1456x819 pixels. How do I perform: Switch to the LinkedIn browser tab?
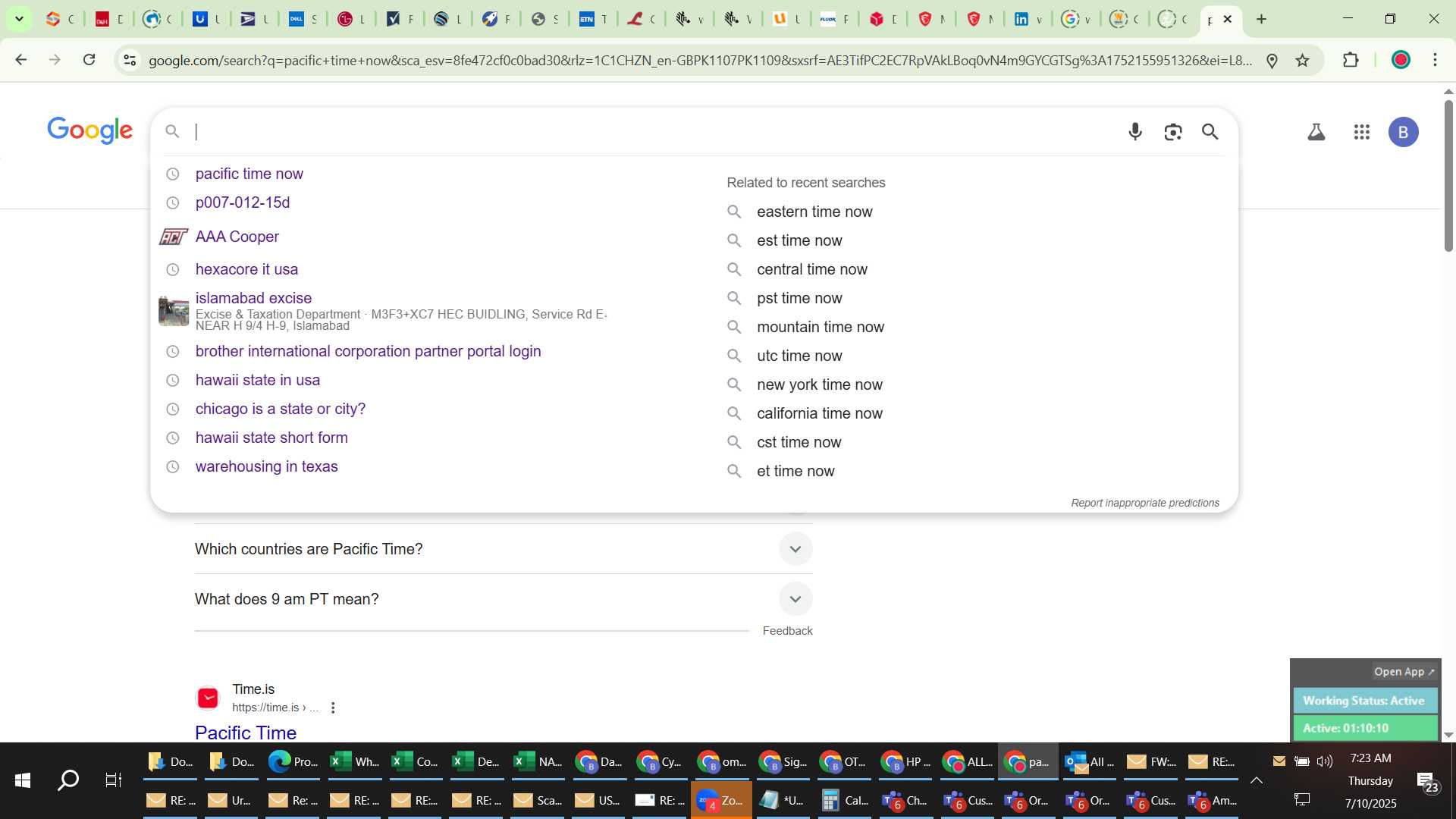[x=1028, y=19]
